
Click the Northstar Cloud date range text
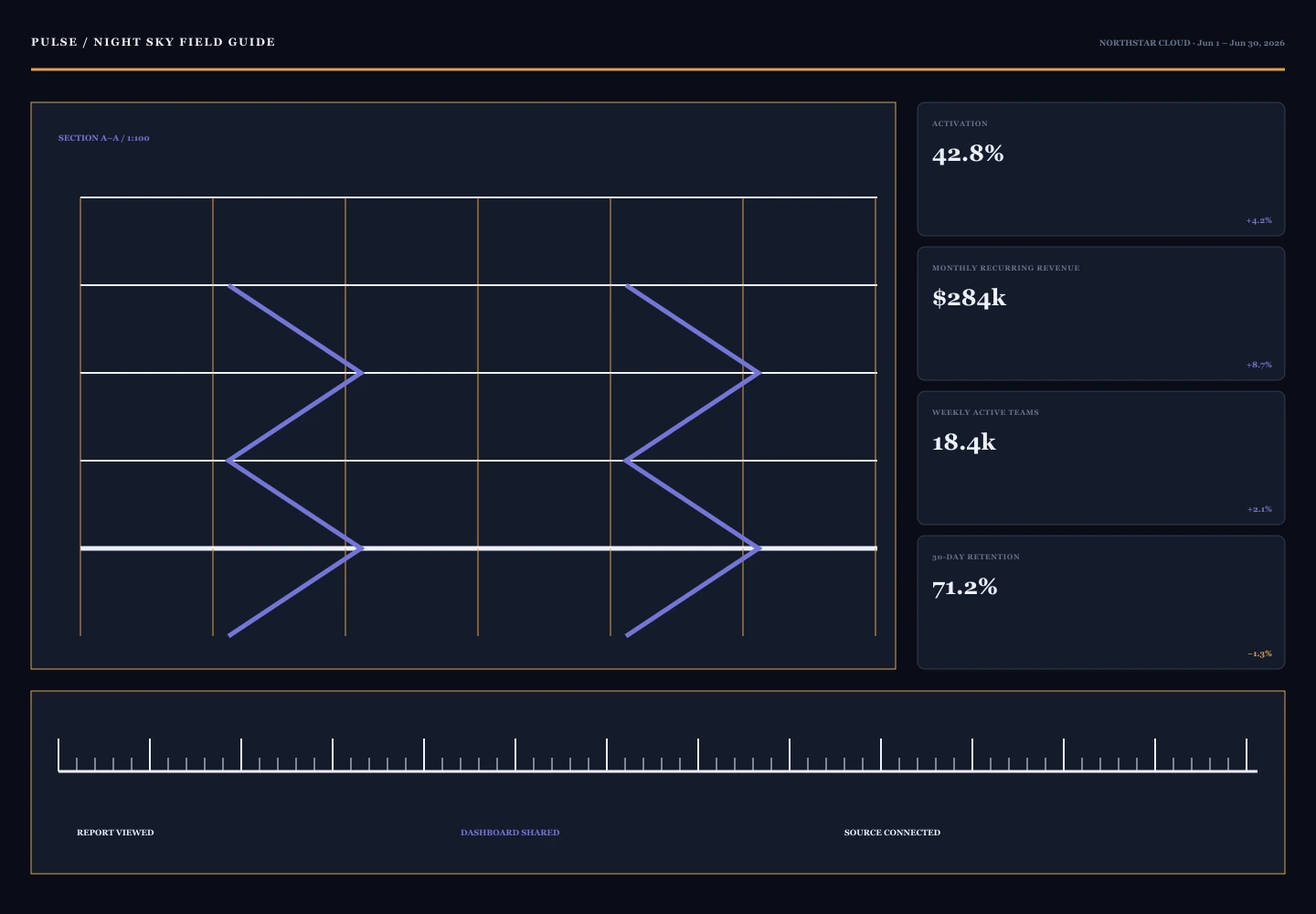tap(1192, 43)
